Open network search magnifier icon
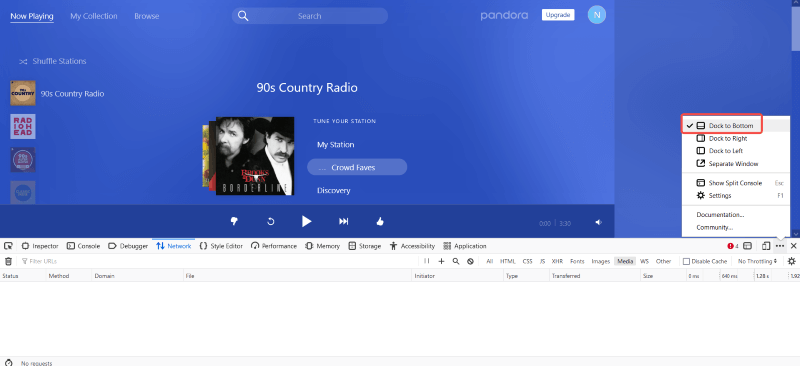Viewport: 800px width, 366px height. pyautogui.click(x=456, y=261)
